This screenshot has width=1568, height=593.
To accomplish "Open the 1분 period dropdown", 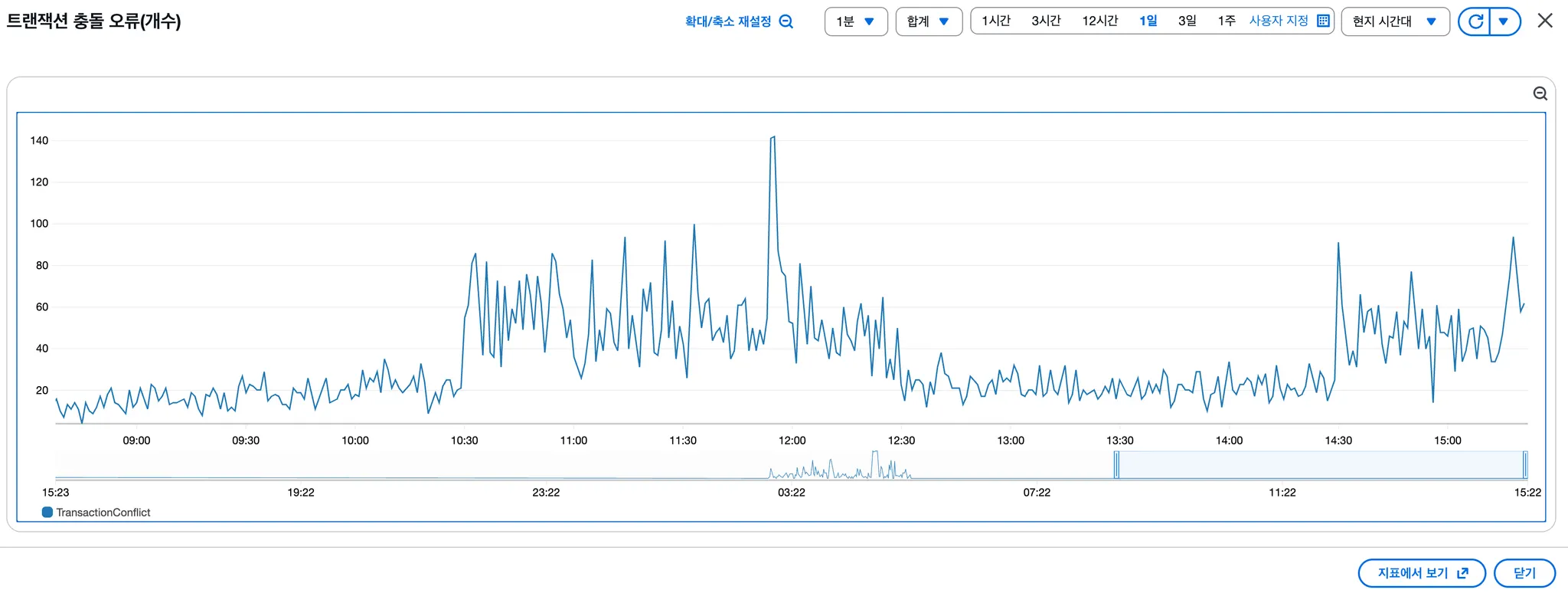I will point(856,21).
